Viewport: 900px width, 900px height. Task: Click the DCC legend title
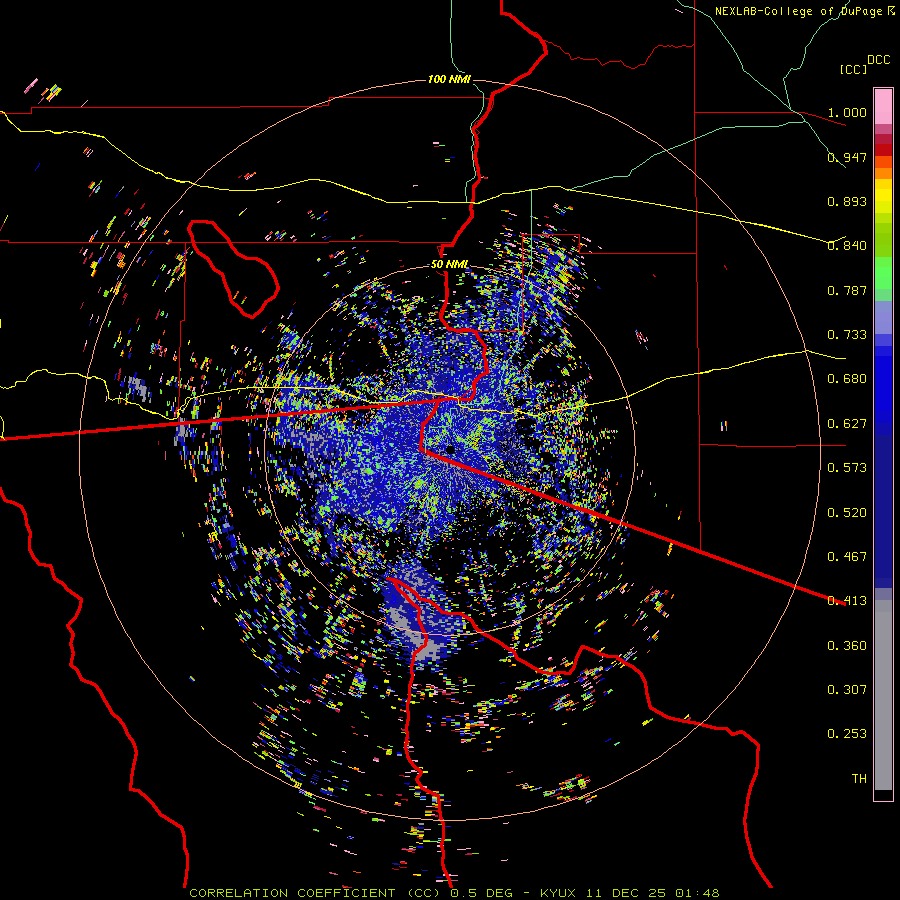click(878, 60)
